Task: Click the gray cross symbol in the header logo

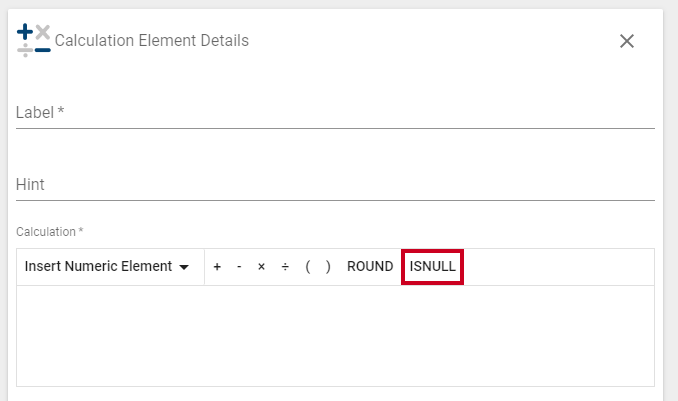Action: click(x=43, y=32)
